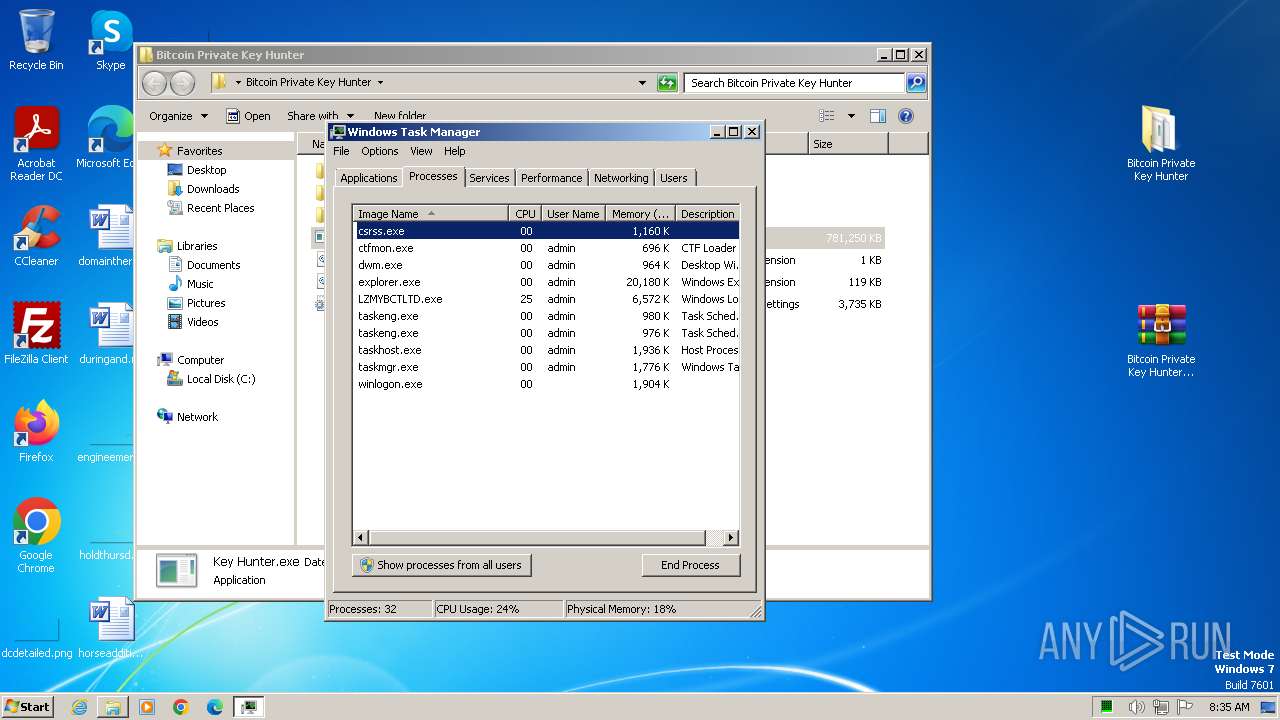The height and width of the screenshot is (720, 1280).
Task: Open the Start menu
Action: tap(28, 707)
